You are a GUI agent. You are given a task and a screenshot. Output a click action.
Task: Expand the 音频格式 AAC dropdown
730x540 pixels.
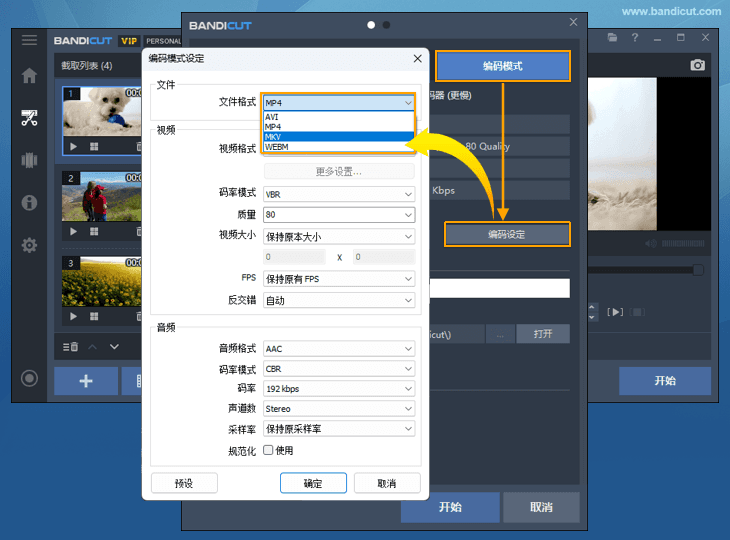(x=338, y=349)
